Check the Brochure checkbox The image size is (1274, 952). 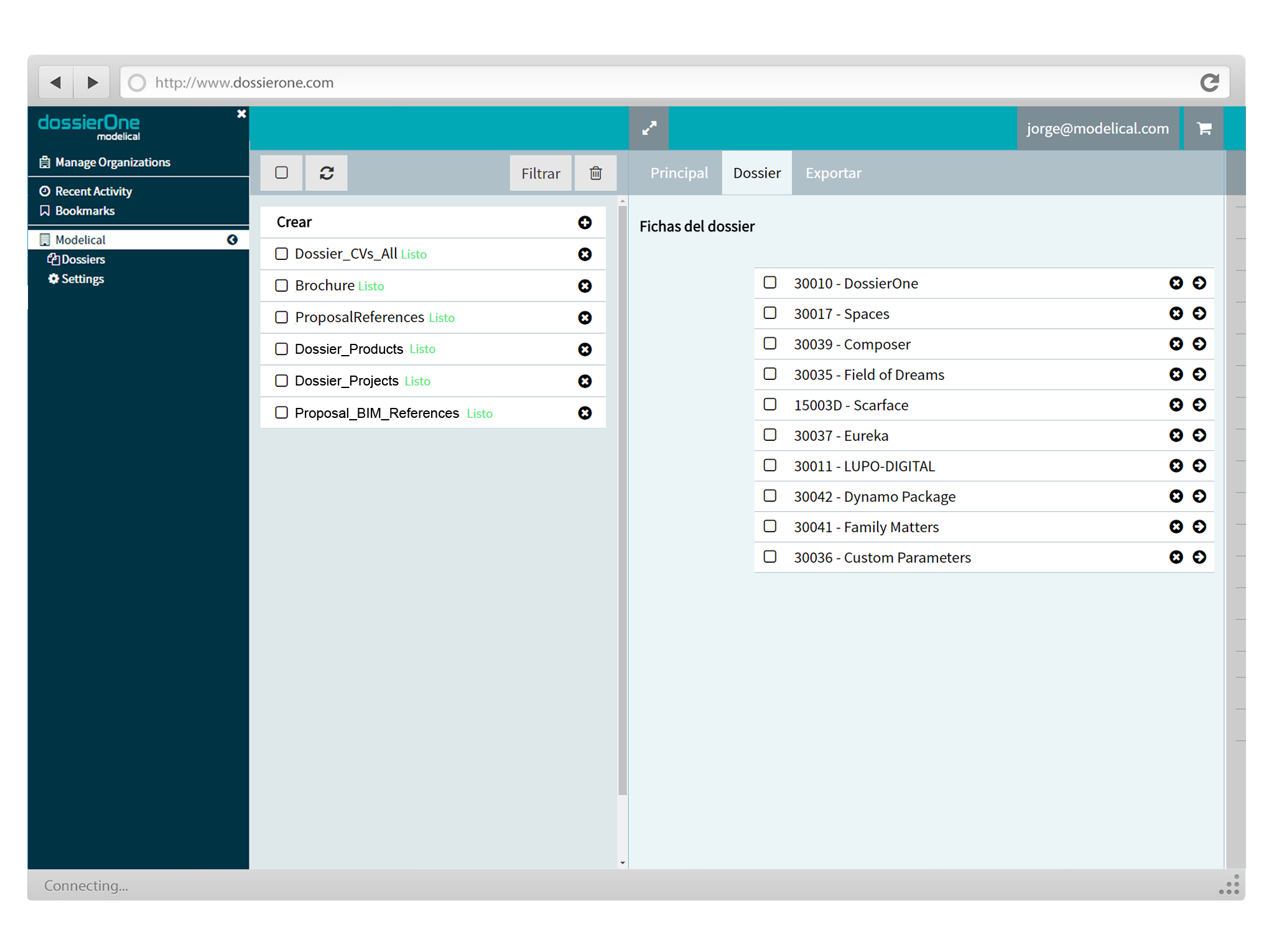coord(282,285)
